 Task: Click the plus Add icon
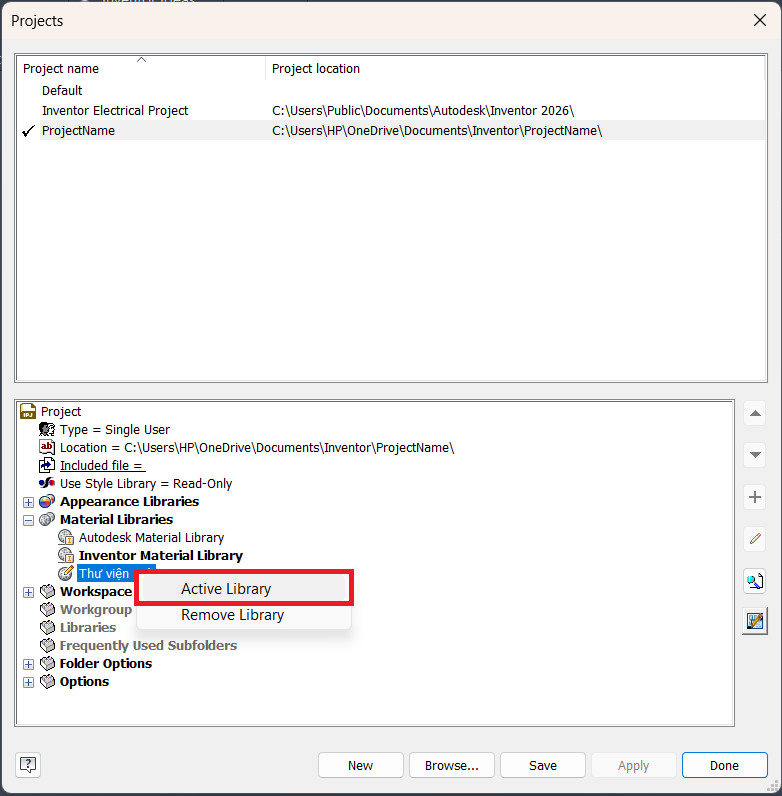[x=755, y=497]
